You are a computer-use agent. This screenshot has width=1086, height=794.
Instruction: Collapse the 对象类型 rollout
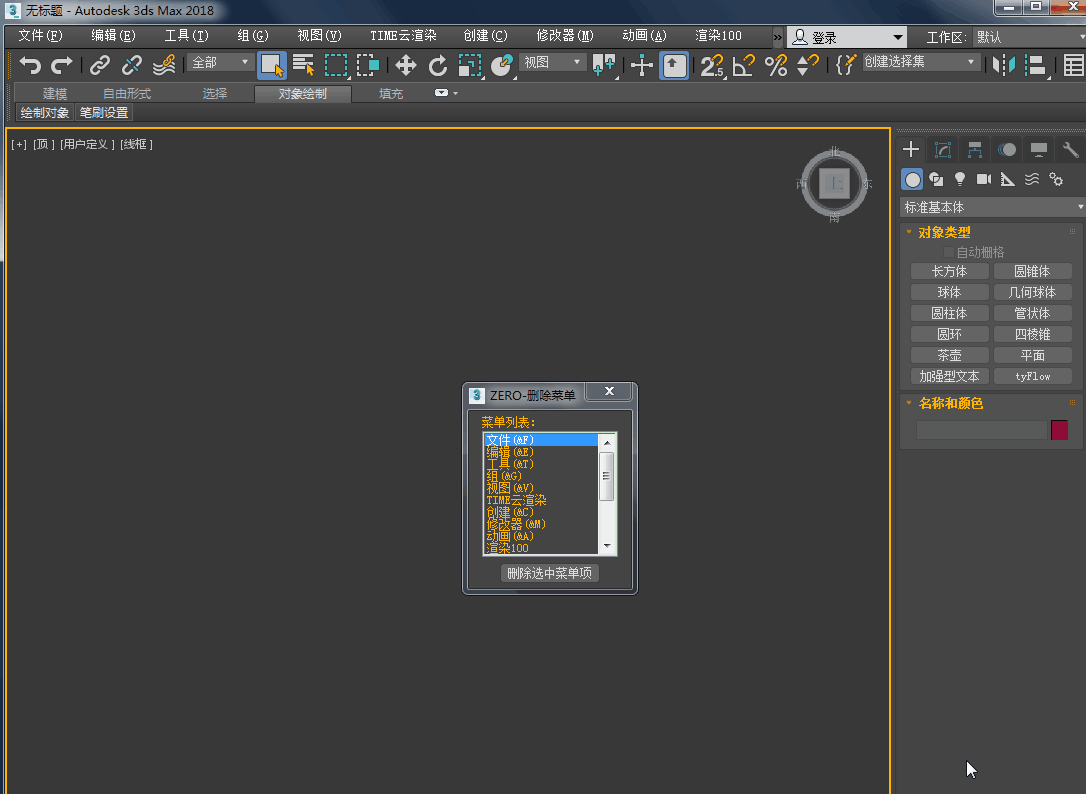click(944, 232)
